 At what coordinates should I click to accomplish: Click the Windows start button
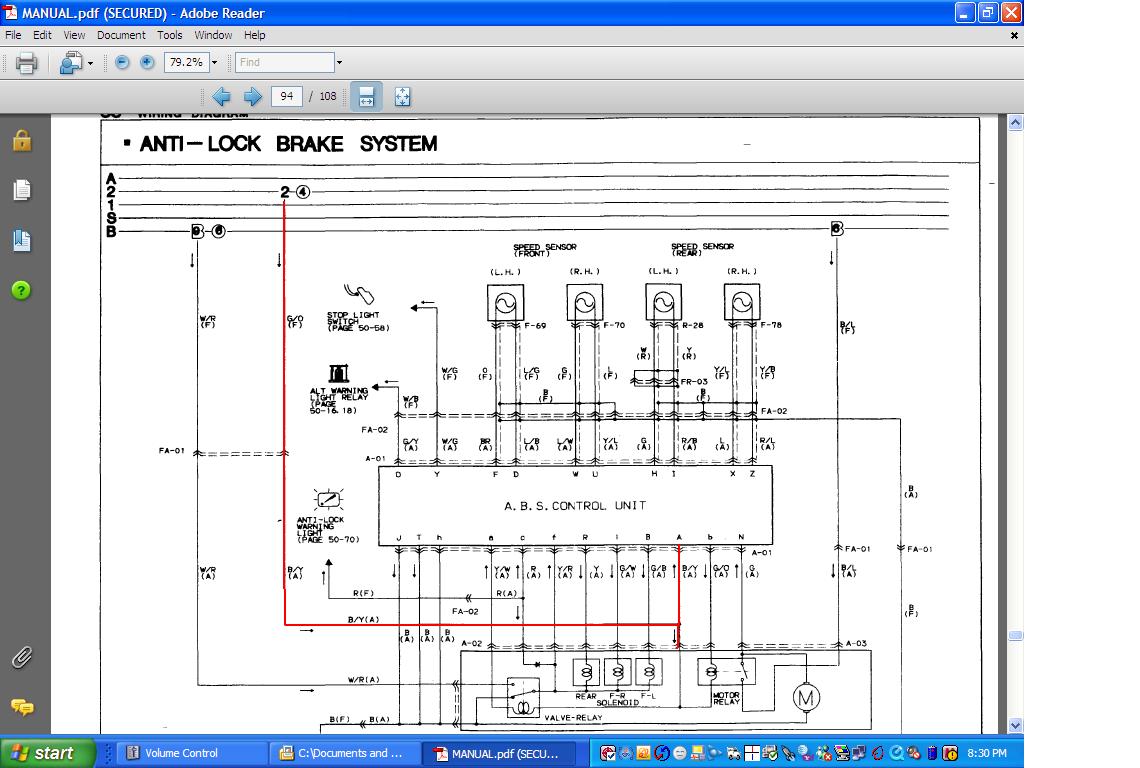(47, 753)
